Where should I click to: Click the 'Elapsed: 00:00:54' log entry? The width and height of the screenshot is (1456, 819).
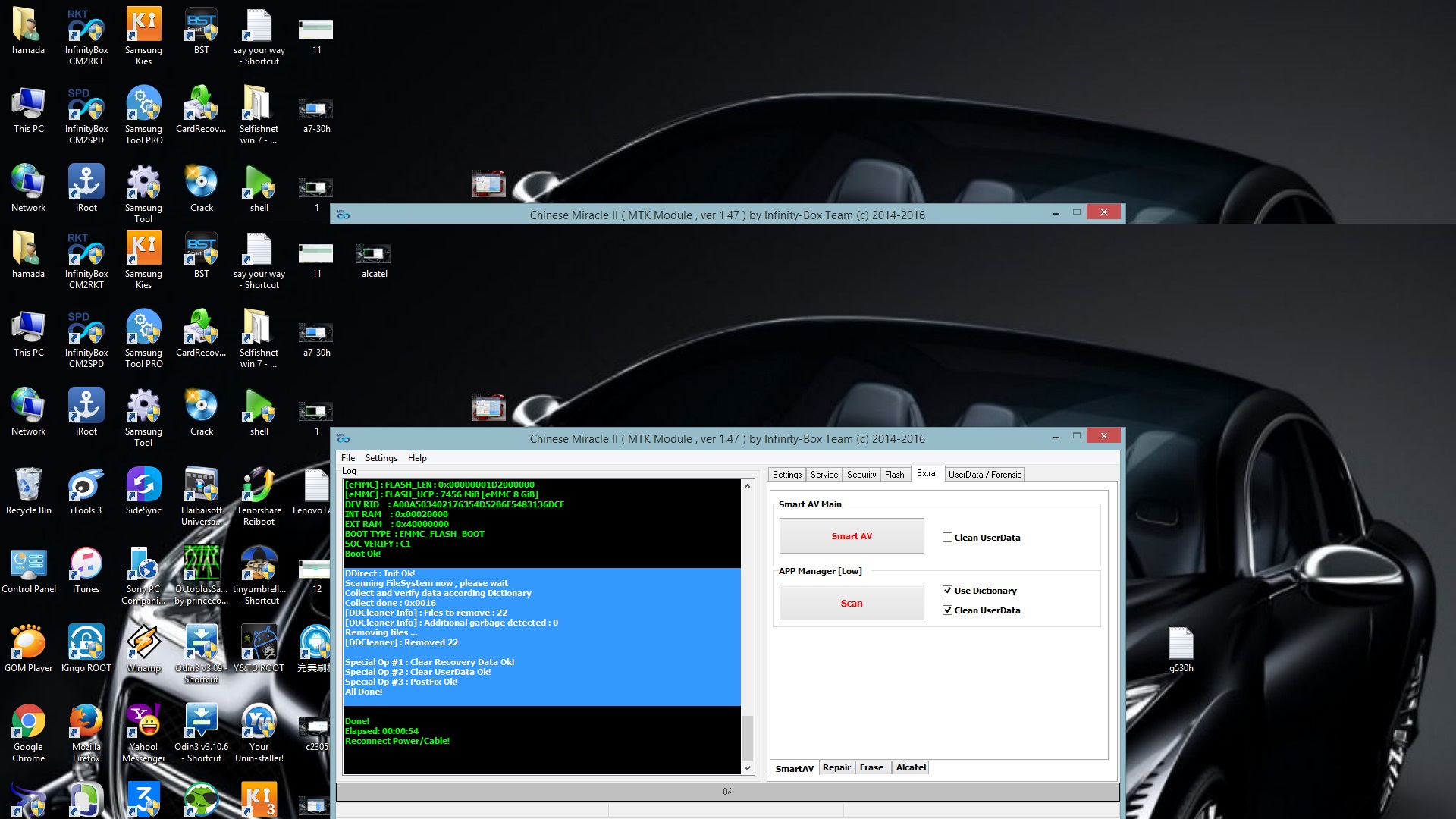[381, 731]
